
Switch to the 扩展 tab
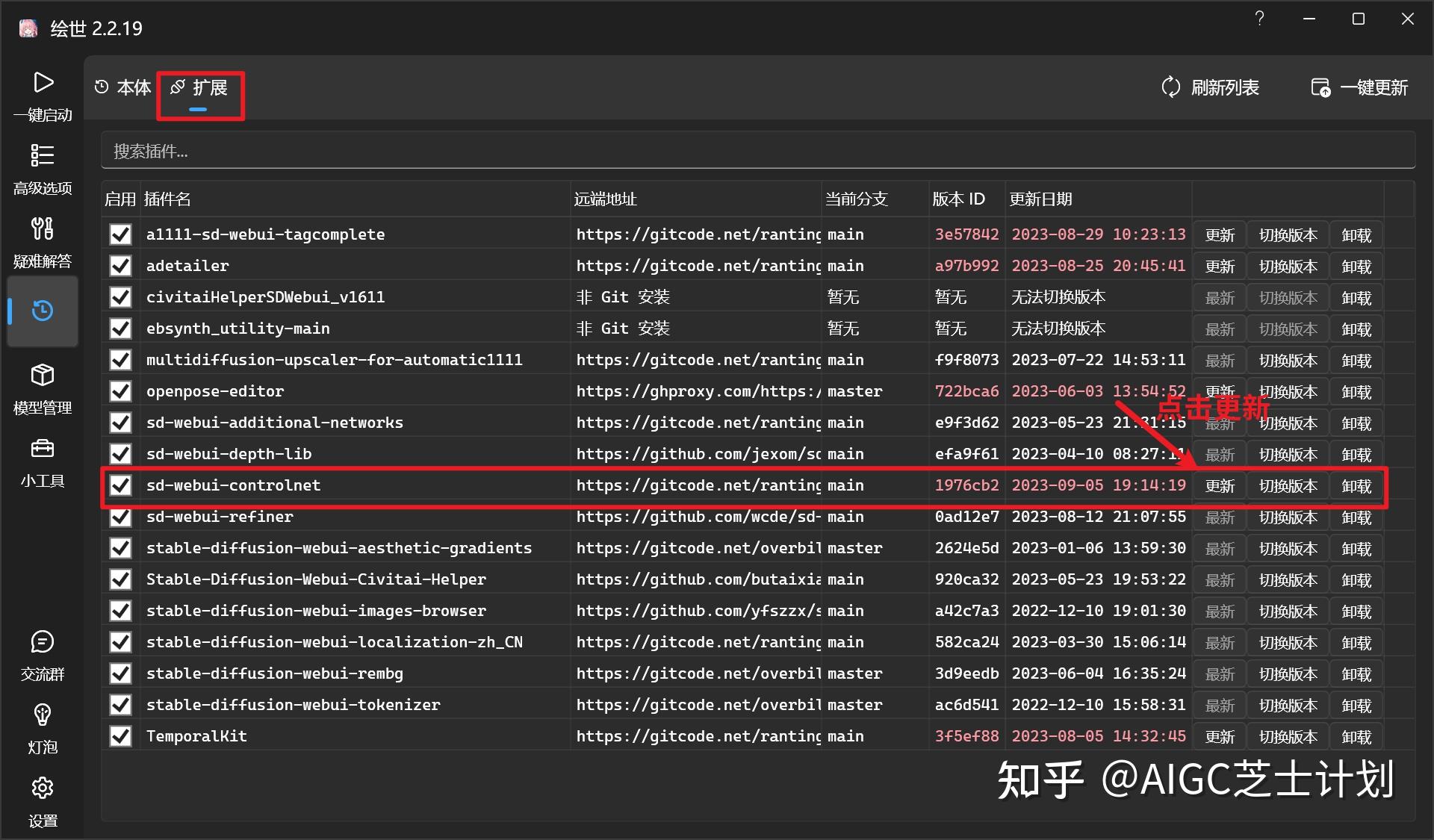coord(199,87)
